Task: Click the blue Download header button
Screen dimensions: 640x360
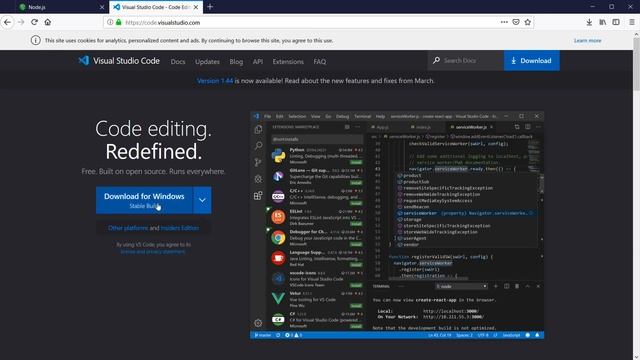Action: 531,60
